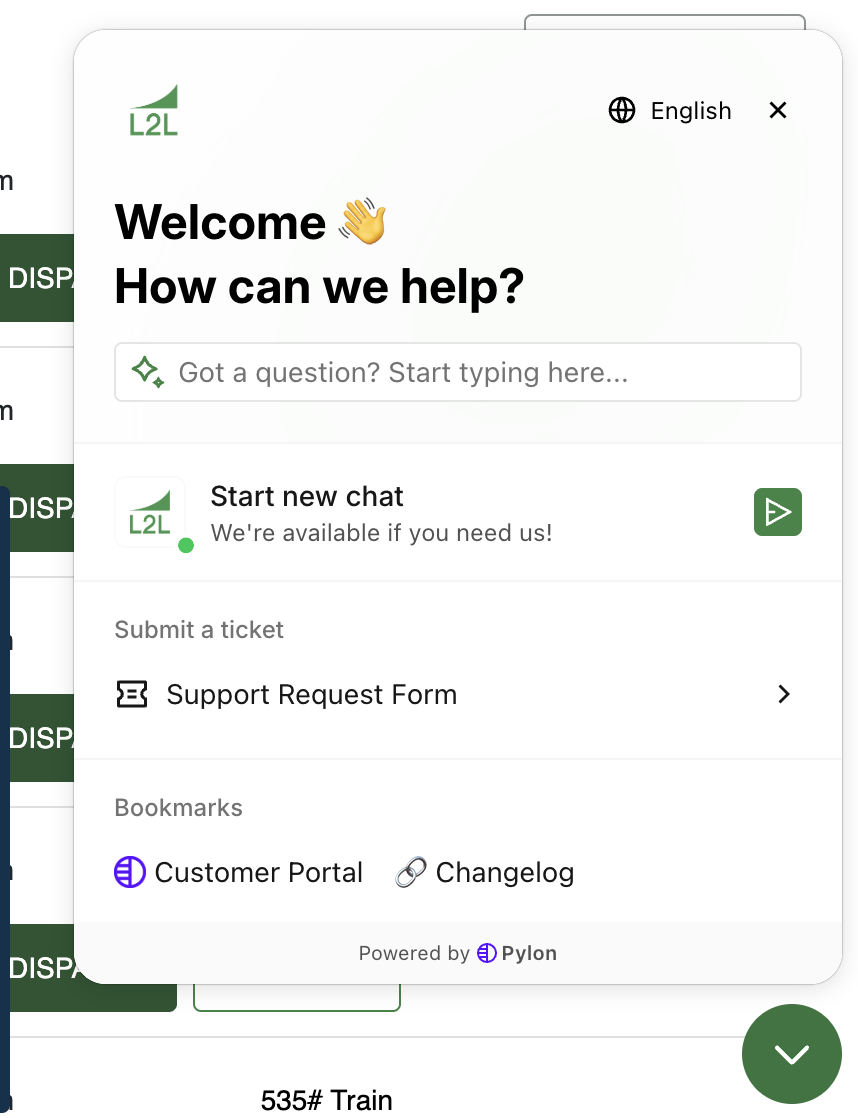Click the ticket icon beside Support Request Form
The height and width of the screenshot is (1118, 858).
click(x=132, y=694)
